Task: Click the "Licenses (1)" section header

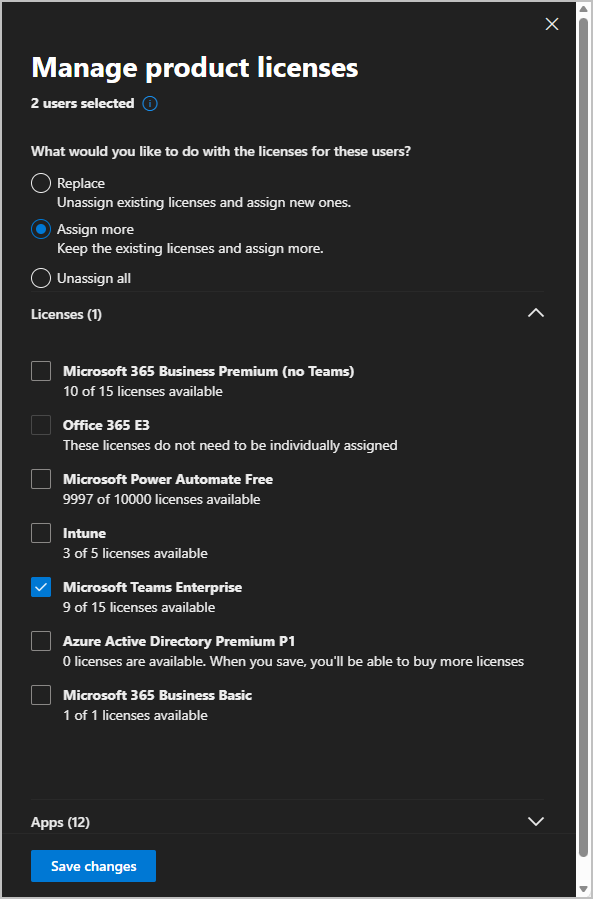Action: tap(66, 314)
